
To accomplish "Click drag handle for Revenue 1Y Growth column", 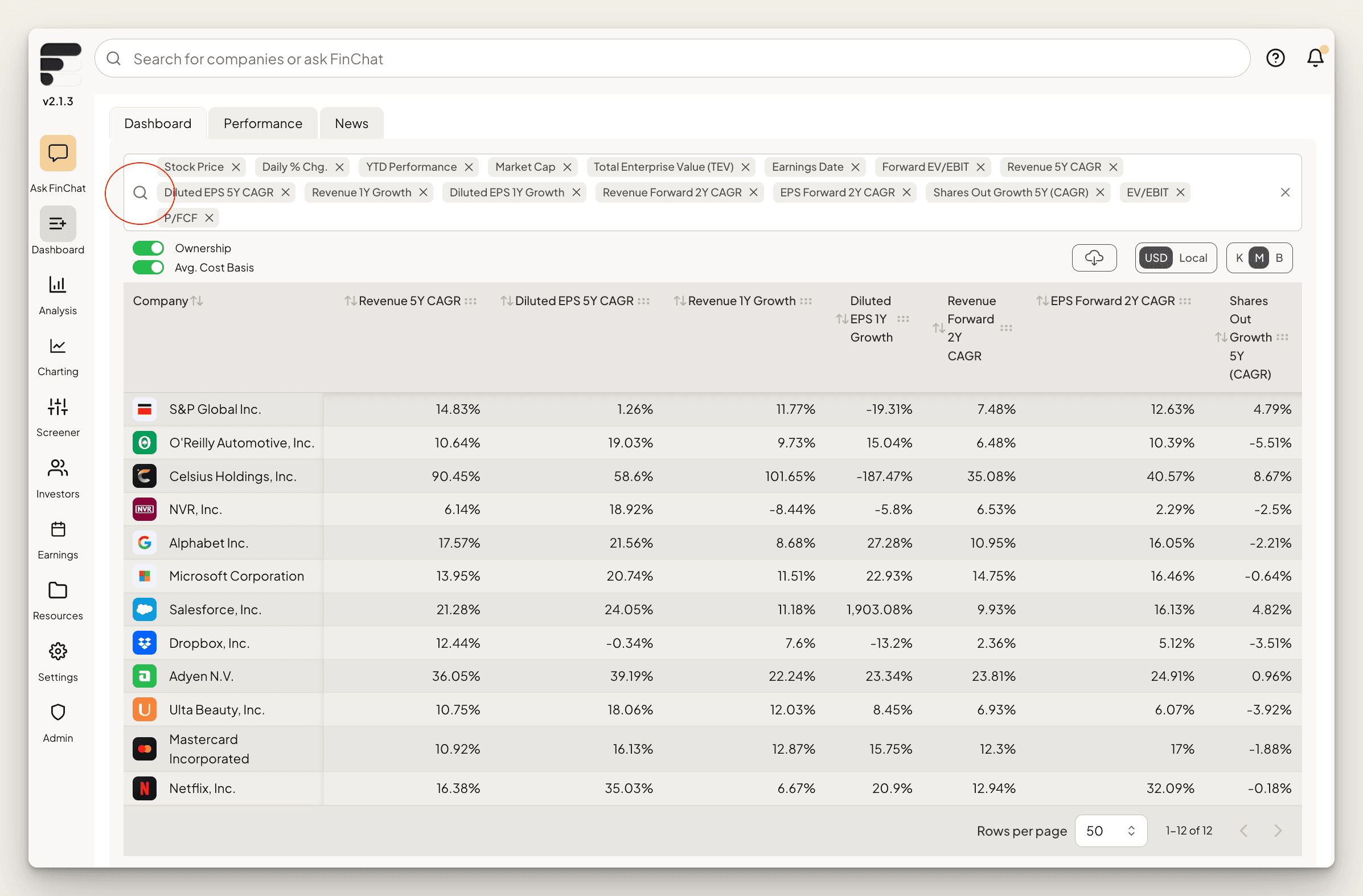I will coord(806,301).
